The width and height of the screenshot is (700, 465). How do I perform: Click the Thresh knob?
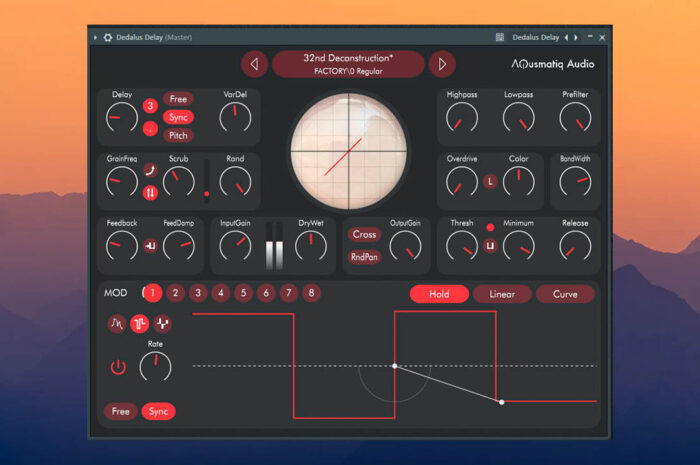point(462,245)
